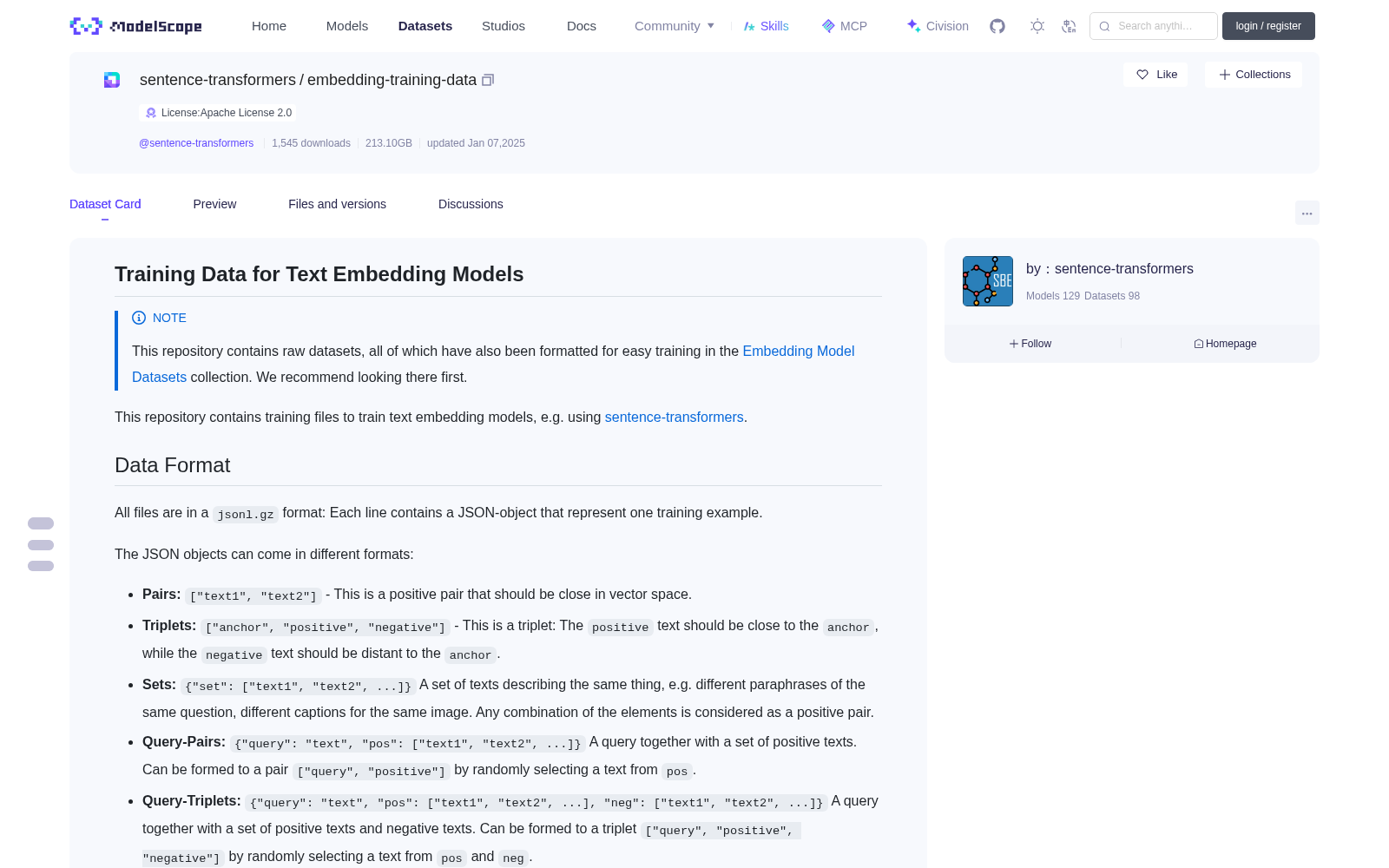Switch language with the translate icon
This screenshot has width=1389, height=868.
tap(1069, 26)
